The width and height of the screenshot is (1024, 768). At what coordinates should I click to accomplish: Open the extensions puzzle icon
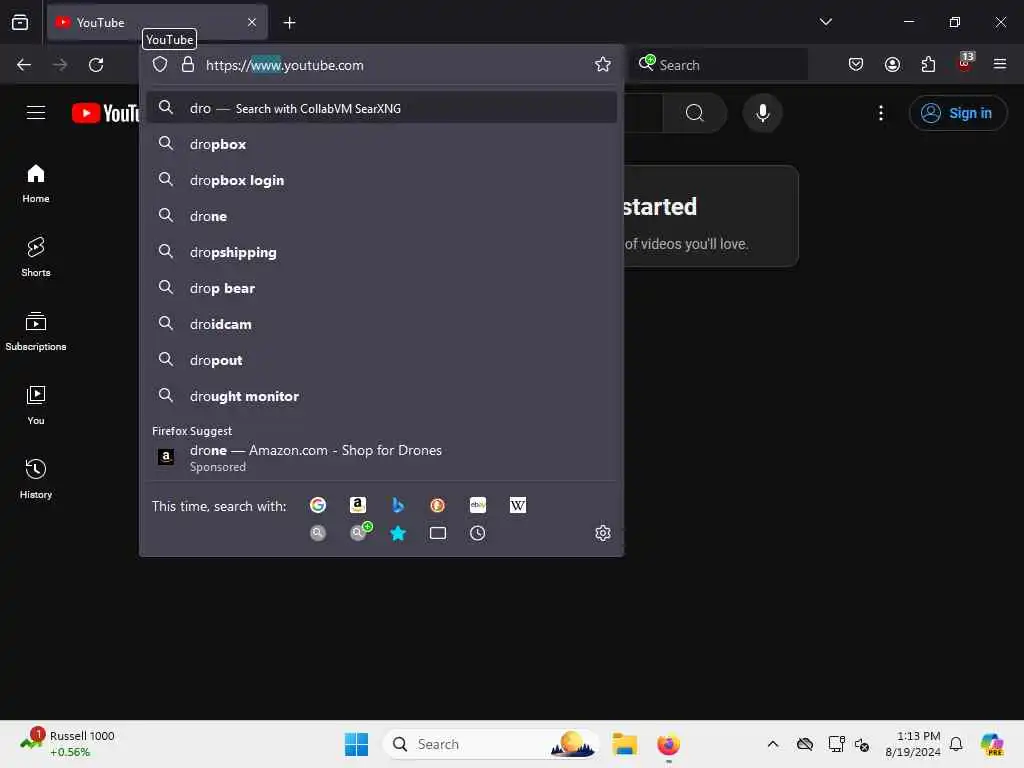[x=928, y=65]
